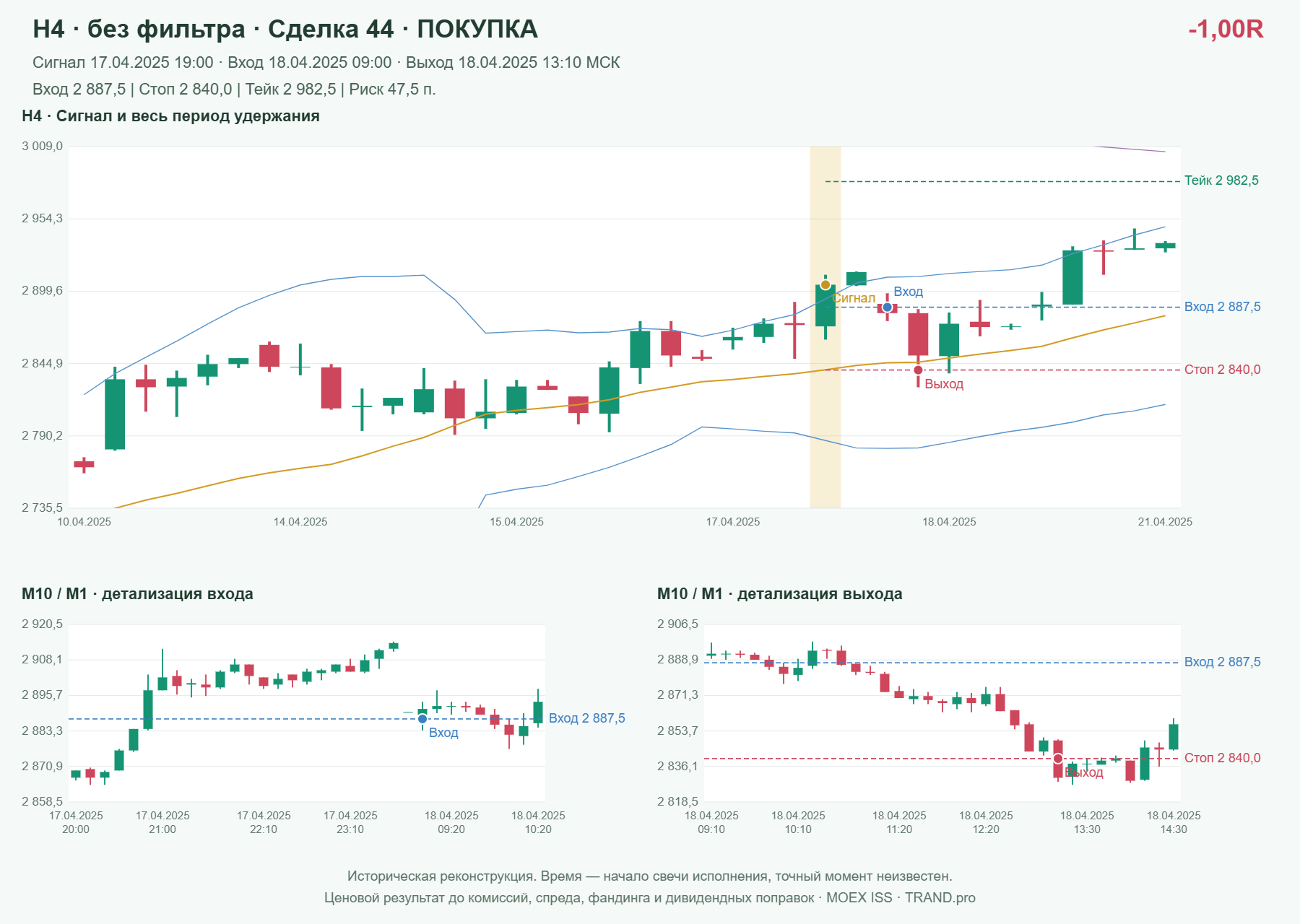Screen dimensions: 1300x924
Task: Click the highlighted signal candle band on H4 chart
Action: click(x=825, y=327)
